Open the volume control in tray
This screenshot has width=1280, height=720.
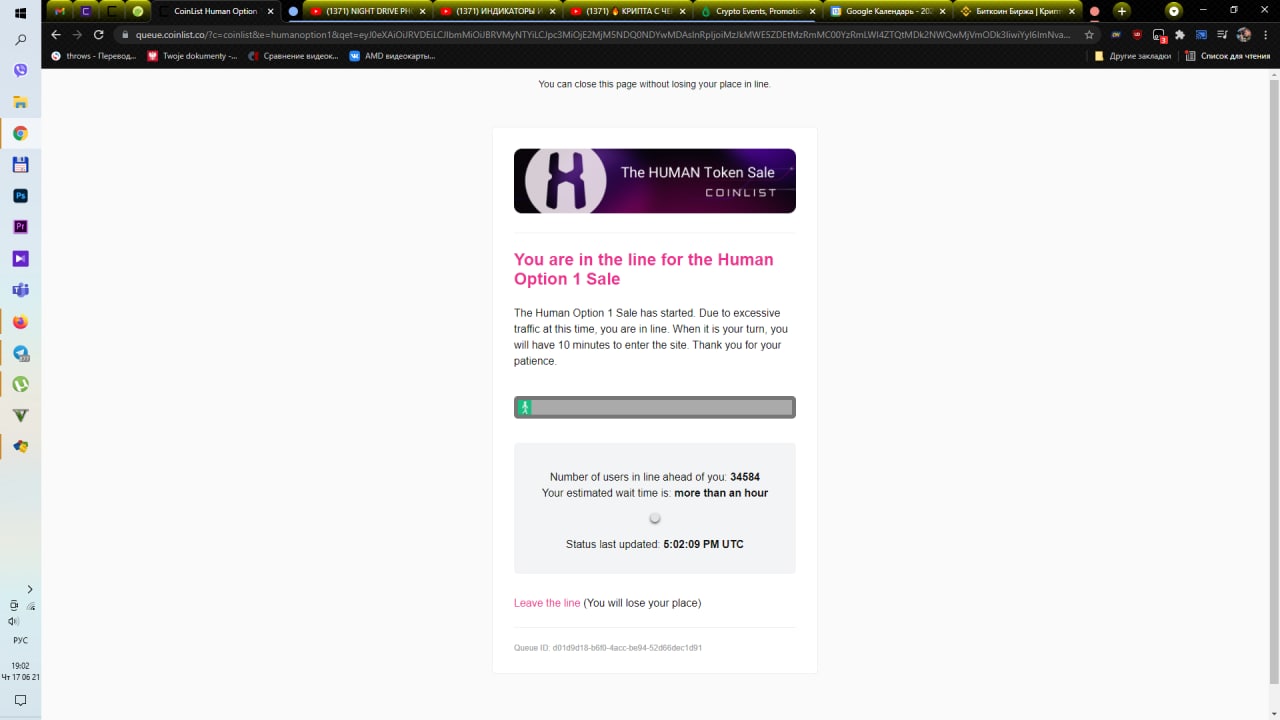(x=13, y=621)
